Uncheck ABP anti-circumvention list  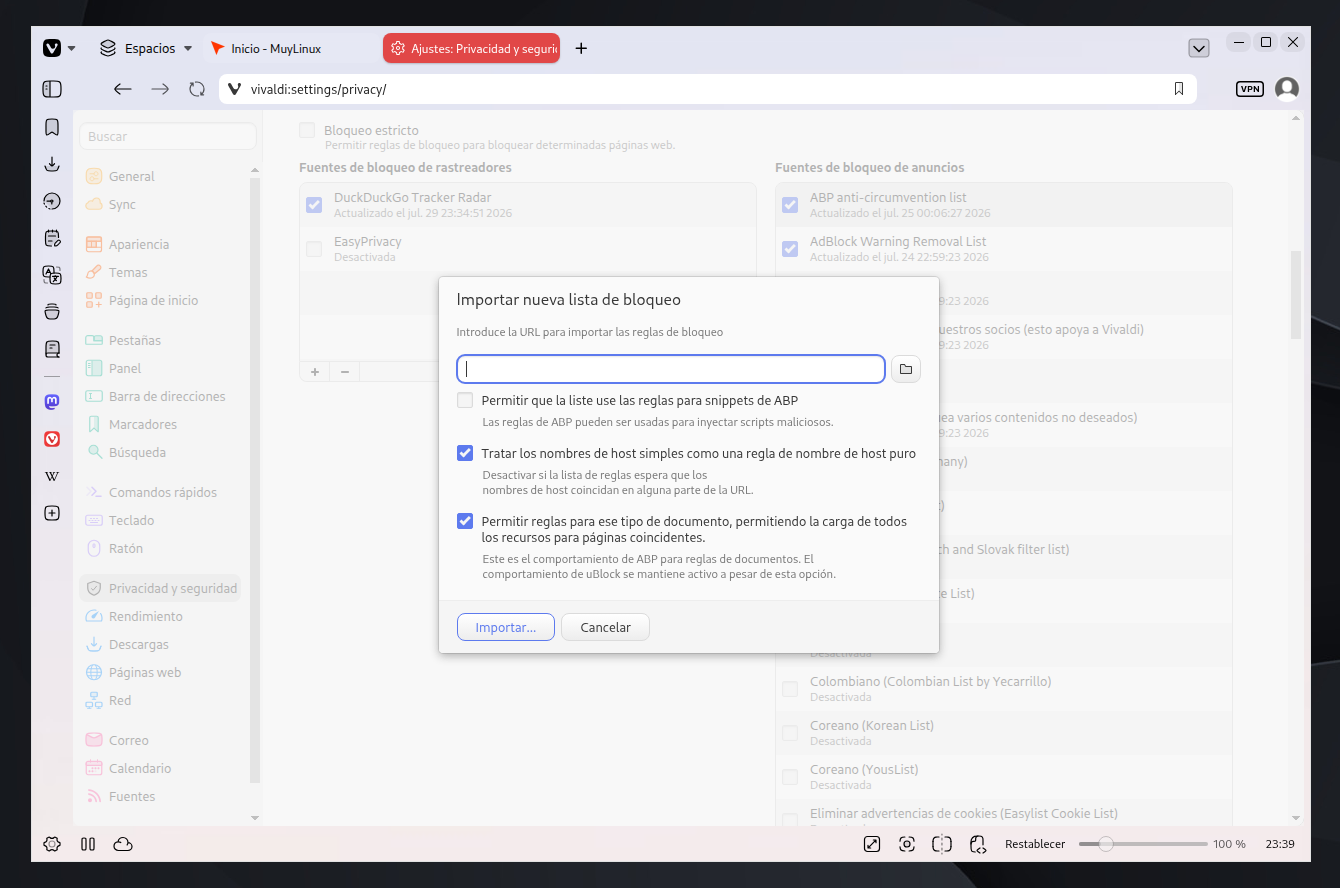790,205
